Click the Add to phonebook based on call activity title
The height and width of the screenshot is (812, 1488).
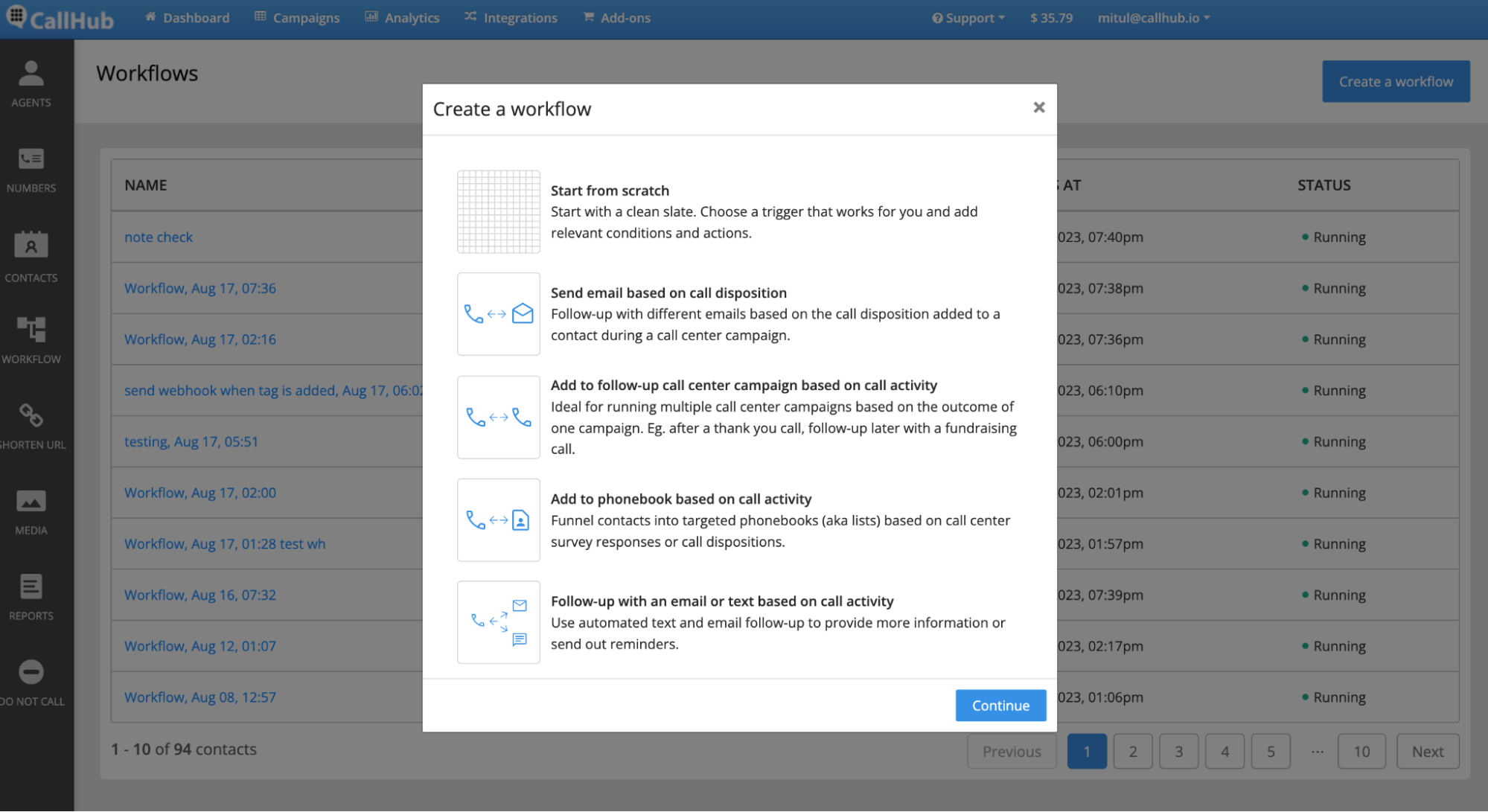pos(681,499)
